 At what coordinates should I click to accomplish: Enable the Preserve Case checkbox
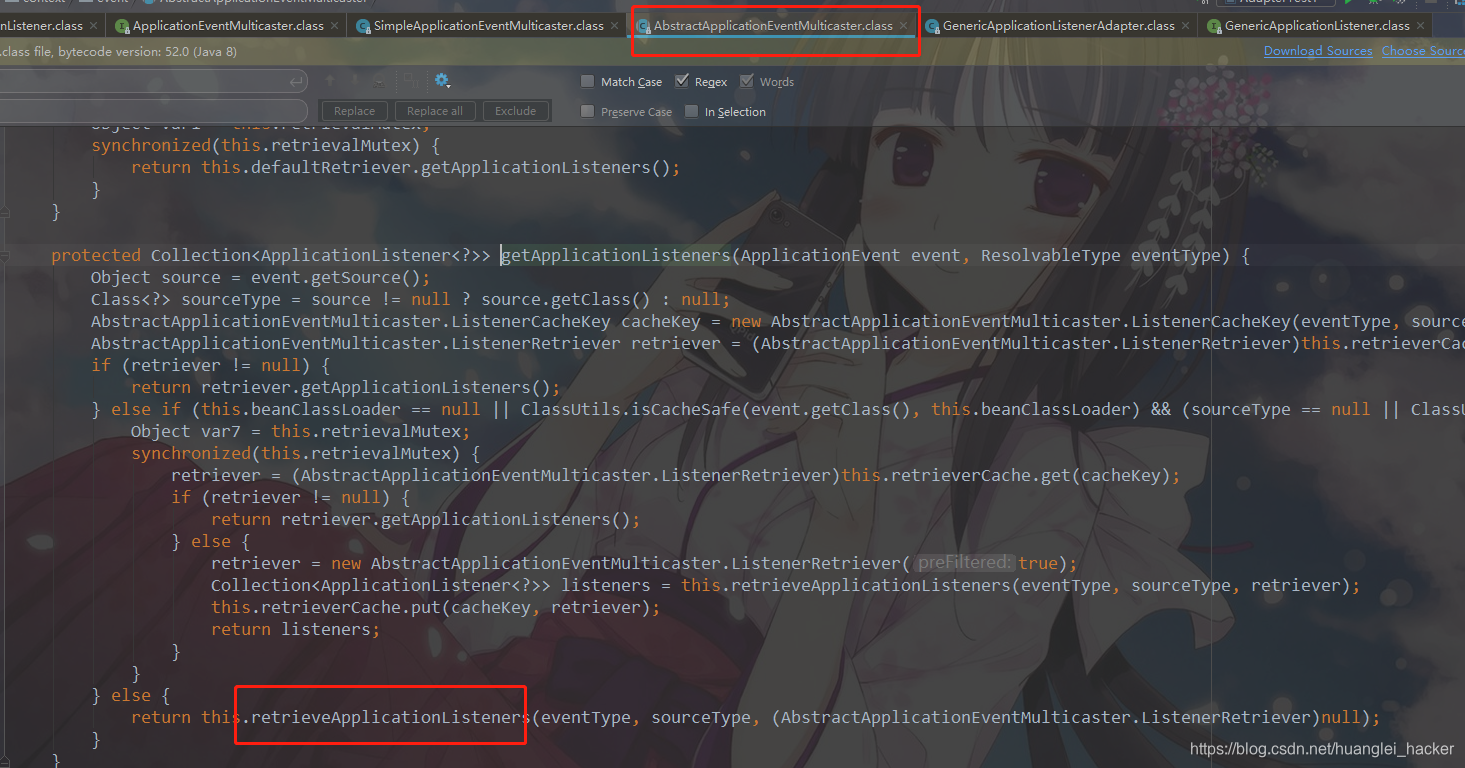(x=588, y=112)
